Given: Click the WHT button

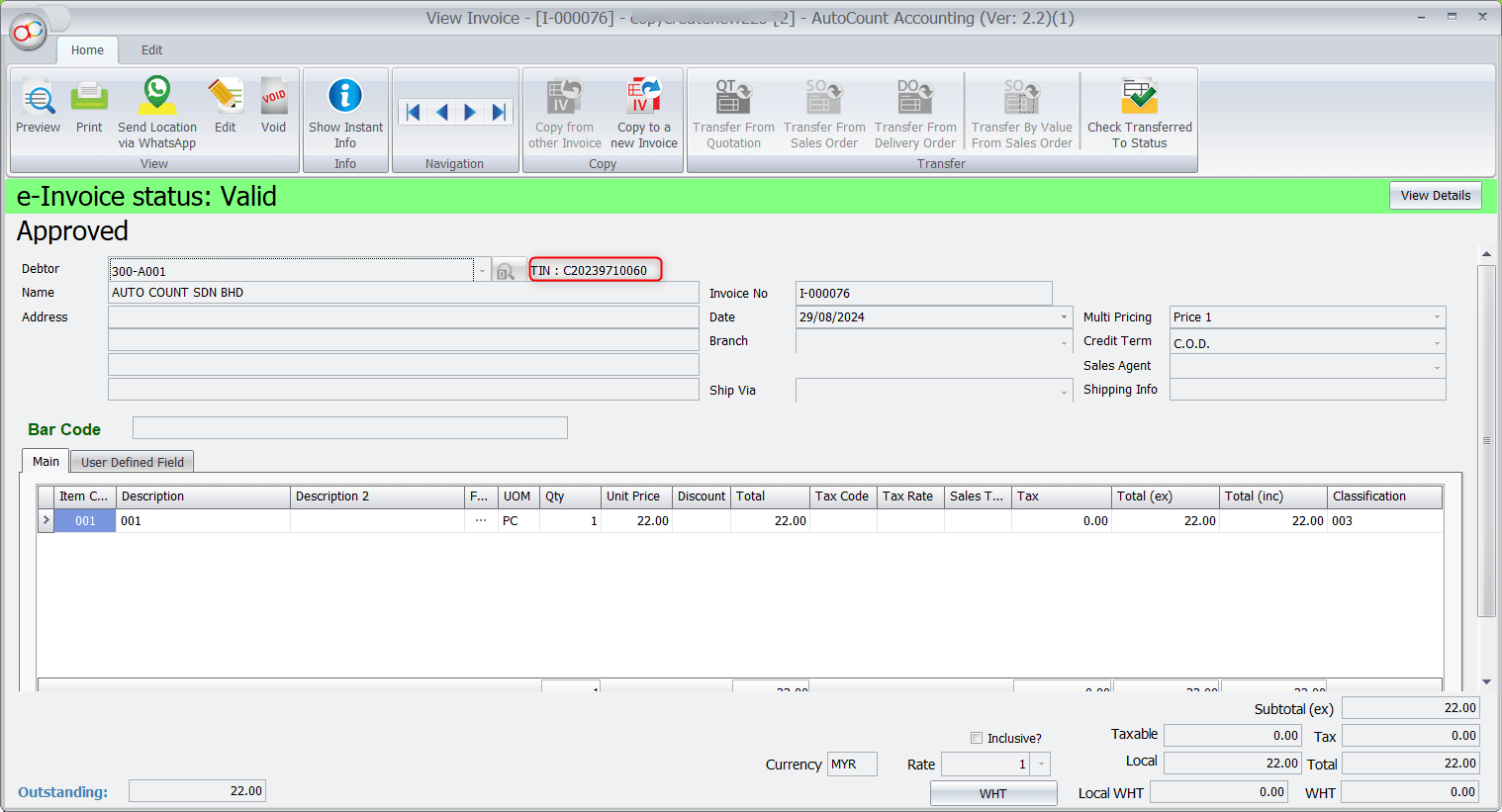Looking at the screenshot, I should point(993,793).
